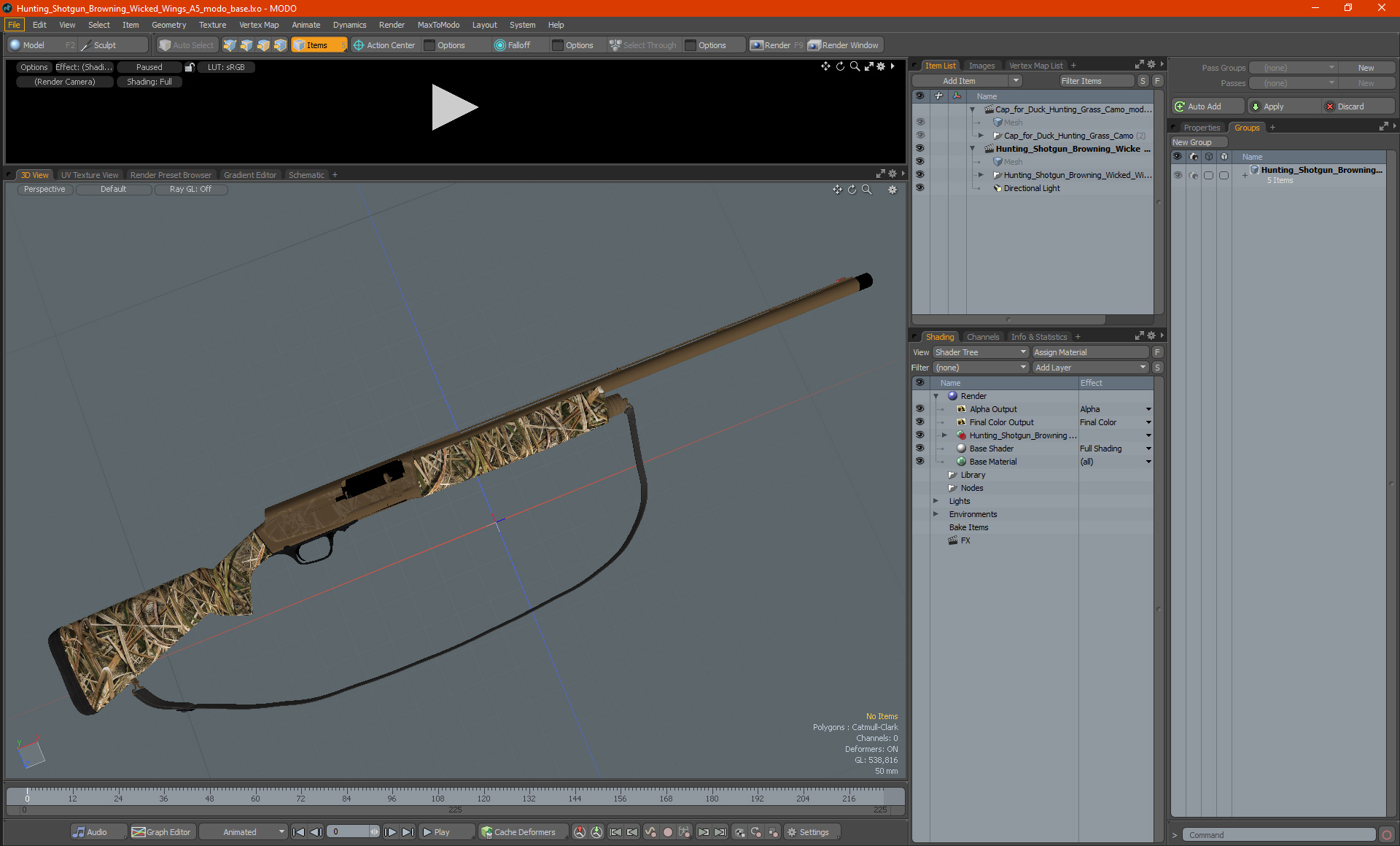This screenshot has height=846, width=1400.
Task: Expand the Environments node
Action: tap(936, 514)
